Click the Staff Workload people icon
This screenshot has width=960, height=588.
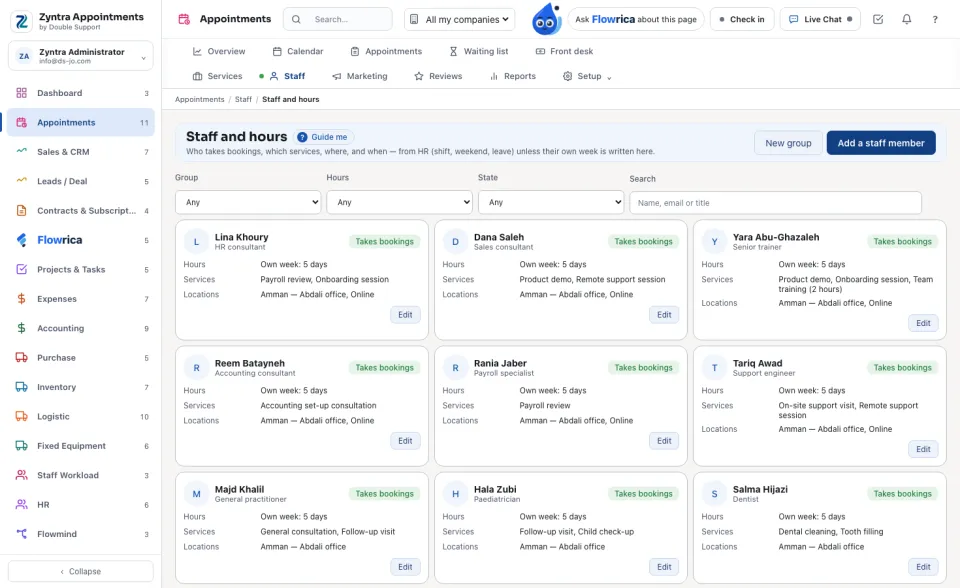click(x=21, y=475)
